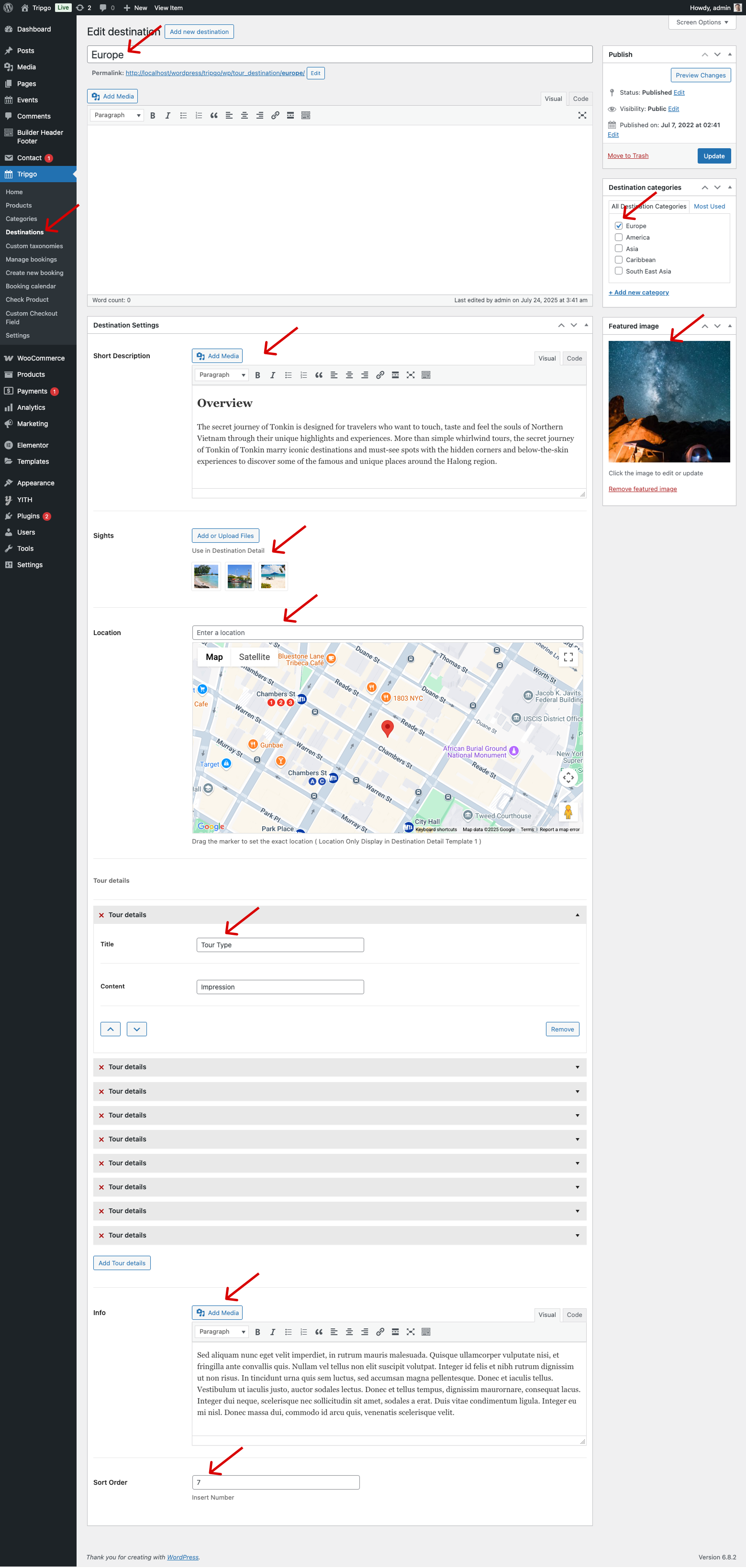Open Paragraph format dropdown in main editor

pyautogui.click(x=118, y=115)
